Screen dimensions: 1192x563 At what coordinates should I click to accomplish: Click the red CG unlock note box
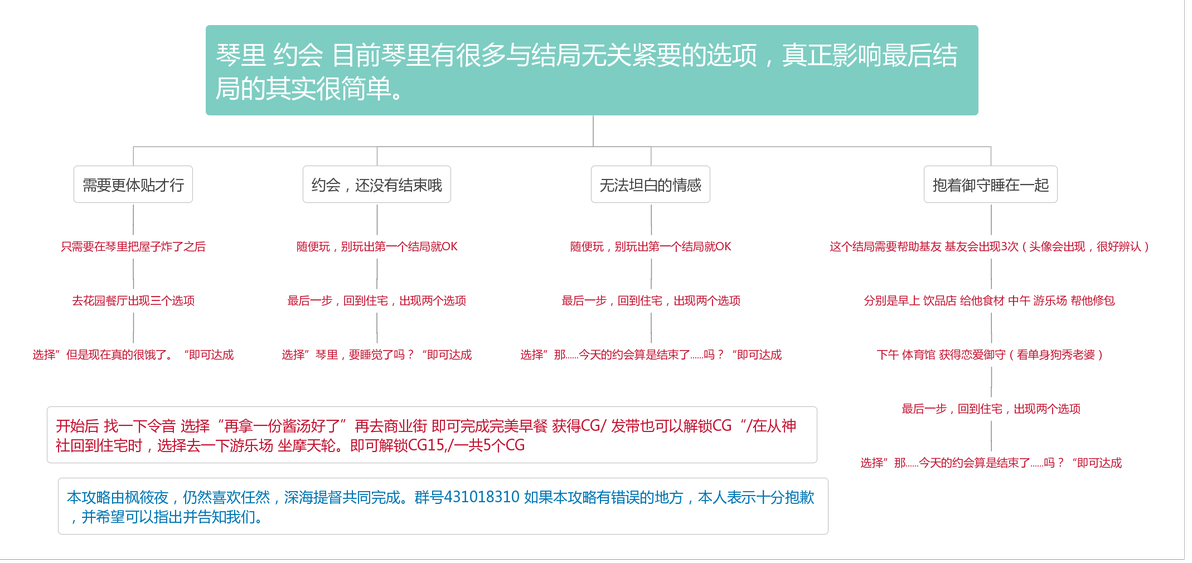432,435
